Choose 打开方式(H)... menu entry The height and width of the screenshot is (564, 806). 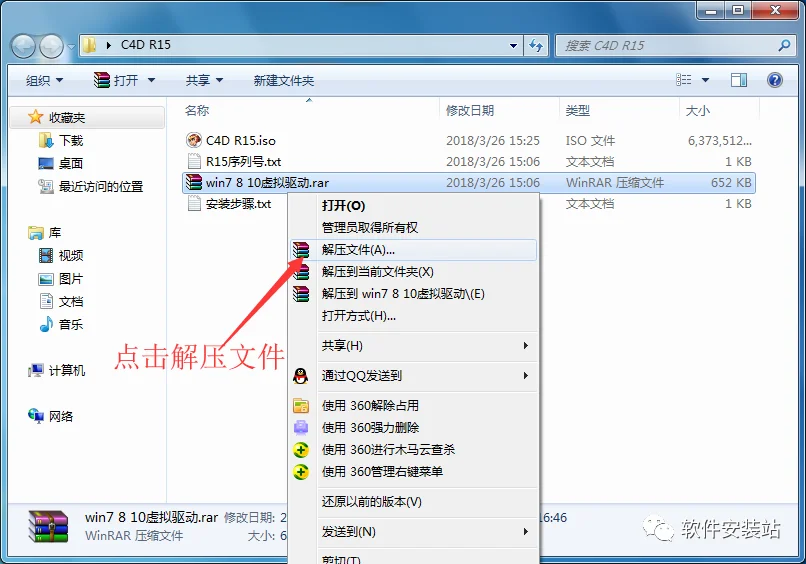(x=359, y=316)
